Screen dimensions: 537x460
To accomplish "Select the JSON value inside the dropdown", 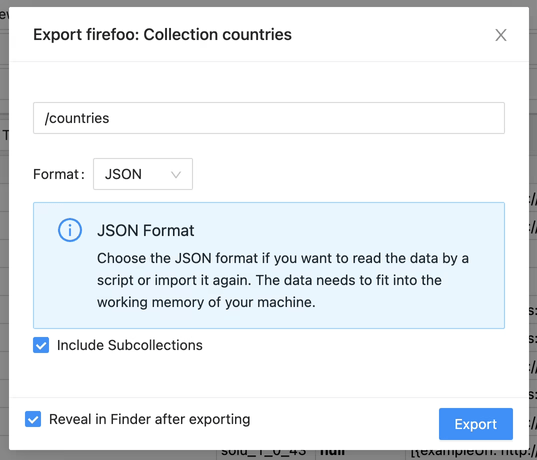I will tap(123, 174).
